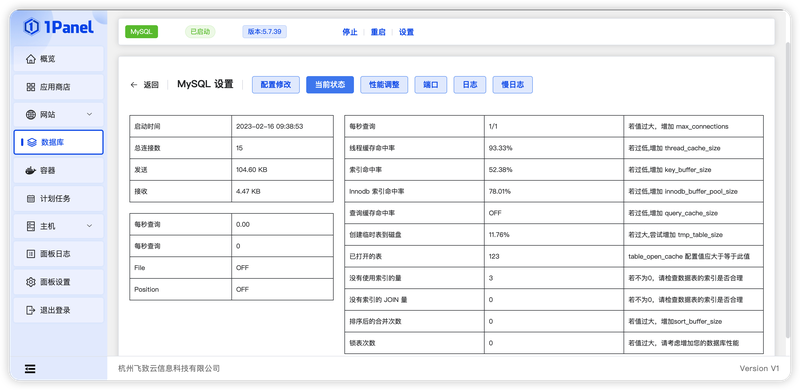Click the 104.60 KB sent value
The height and width of the screenshot is (390, 800).
[x=252, y=169]
